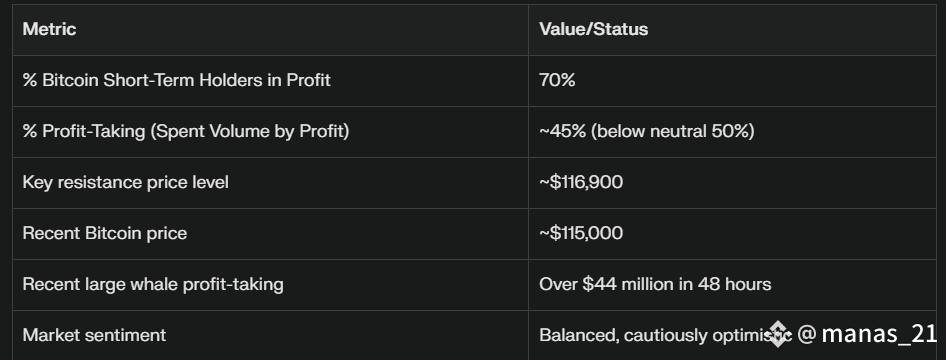Click the '~45% (below neutral 50%)' value

click(647, 131)
